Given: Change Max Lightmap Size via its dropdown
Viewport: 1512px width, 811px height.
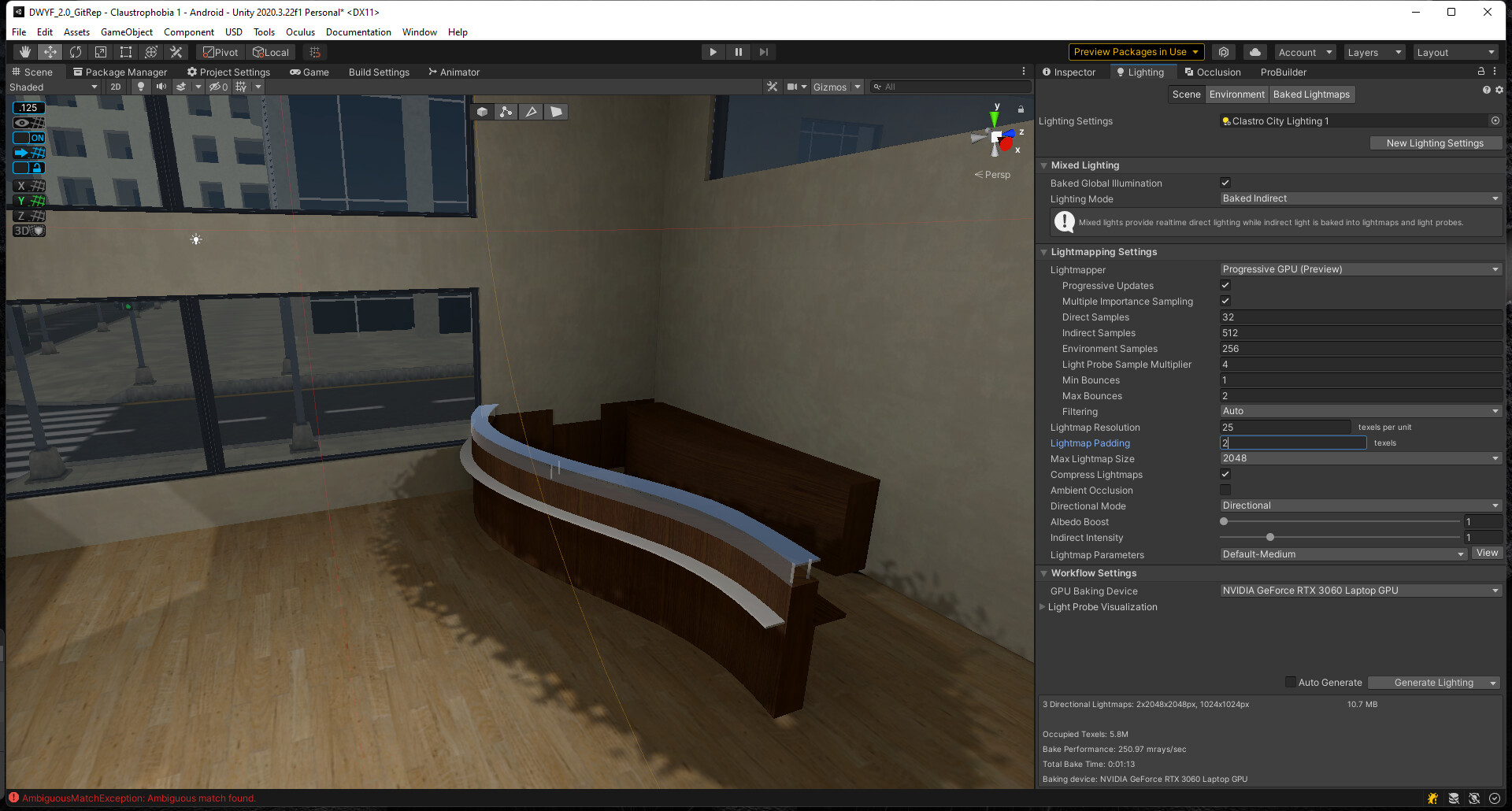Looking at the screenshot, I should coord(1360,457).
